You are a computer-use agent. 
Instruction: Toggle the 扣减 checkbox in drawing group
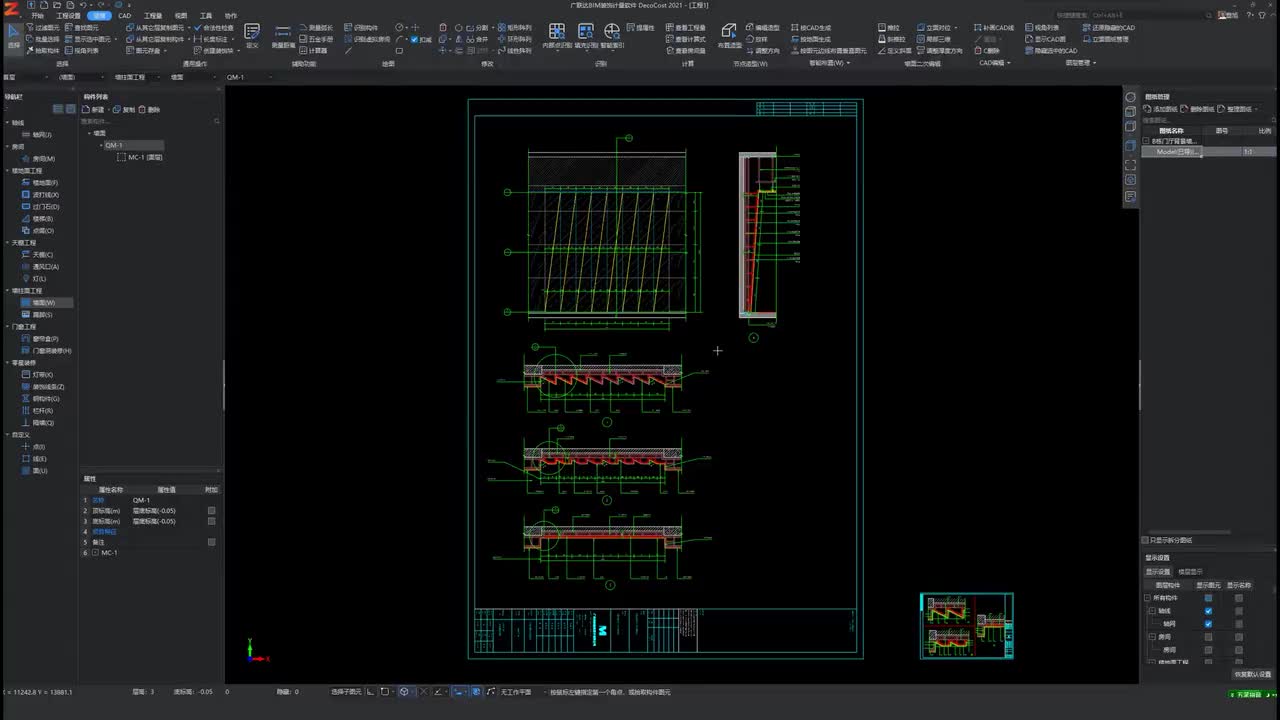[x=414, y=40]
